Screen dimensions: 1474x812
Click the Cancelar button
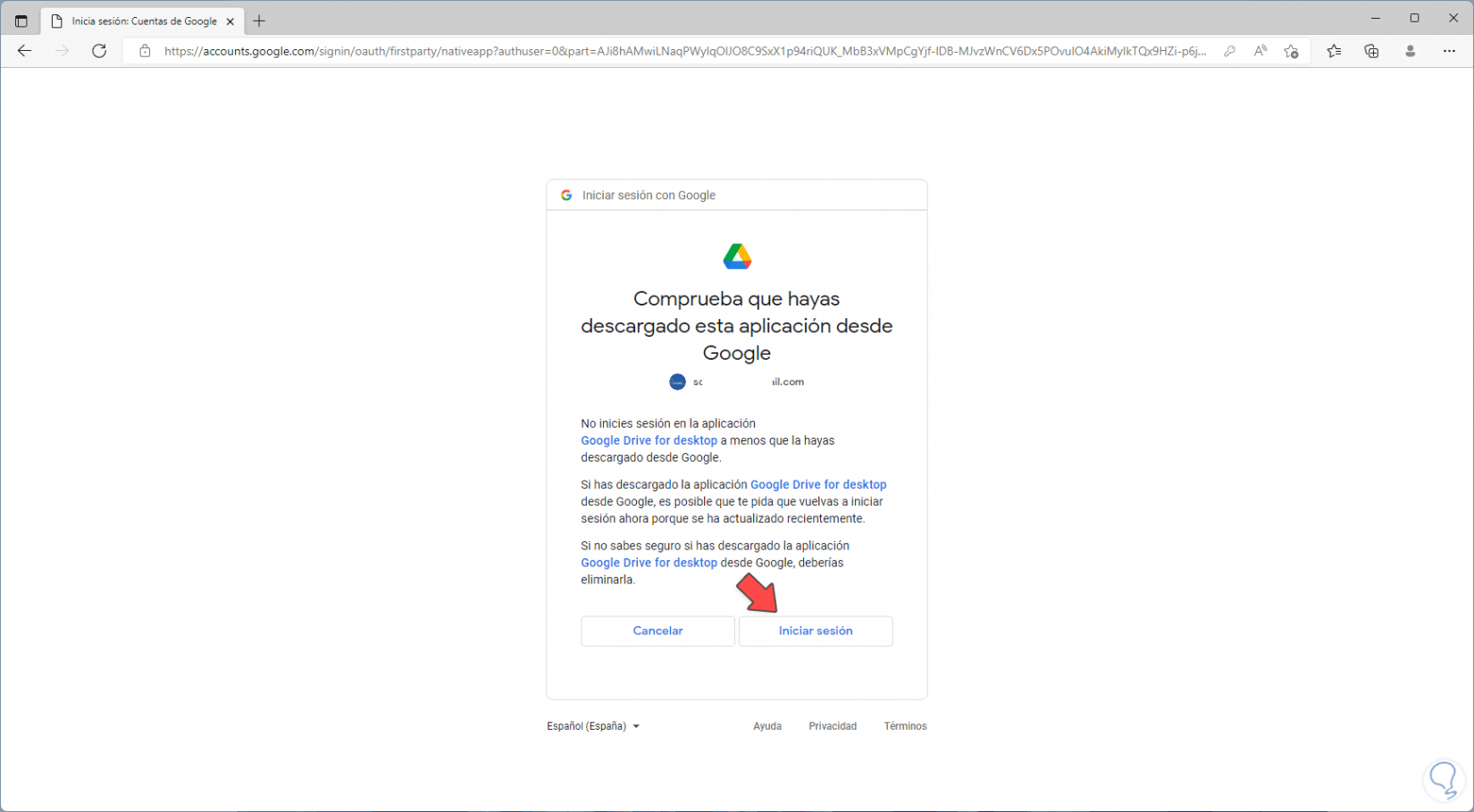tap(657, 631)
